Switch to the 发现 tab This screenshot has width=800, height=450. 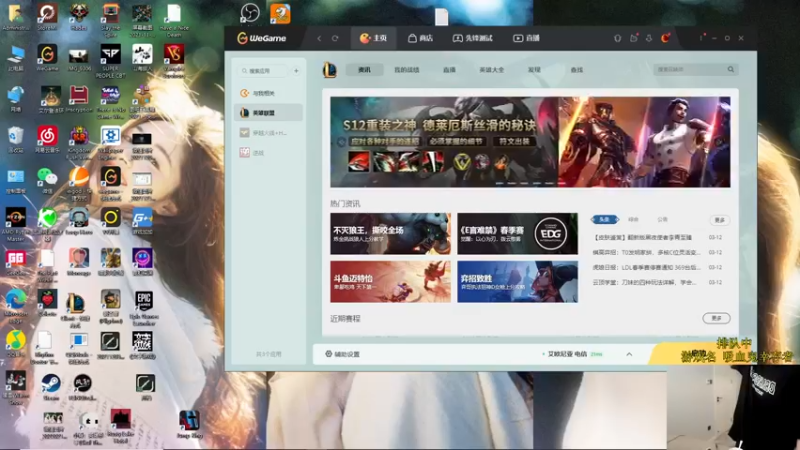(x=534, y=70)
